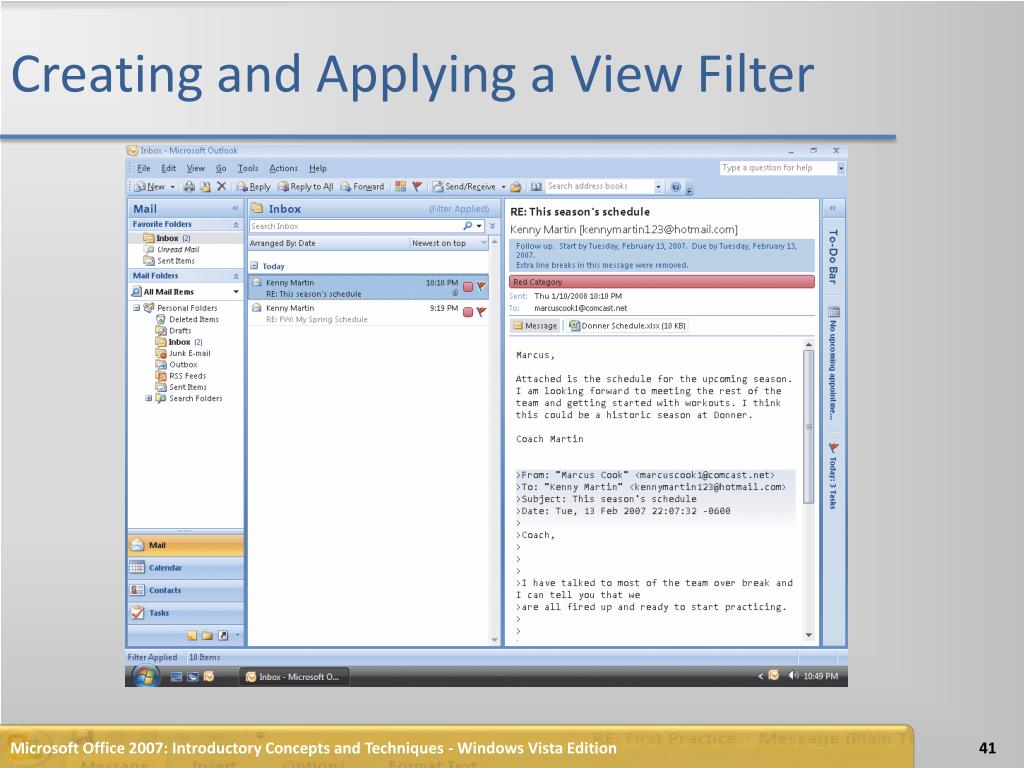Screen dimensions: 1024x768
Task: Collapse the Mail navigation pane chevron
Action: click(235, 208)
